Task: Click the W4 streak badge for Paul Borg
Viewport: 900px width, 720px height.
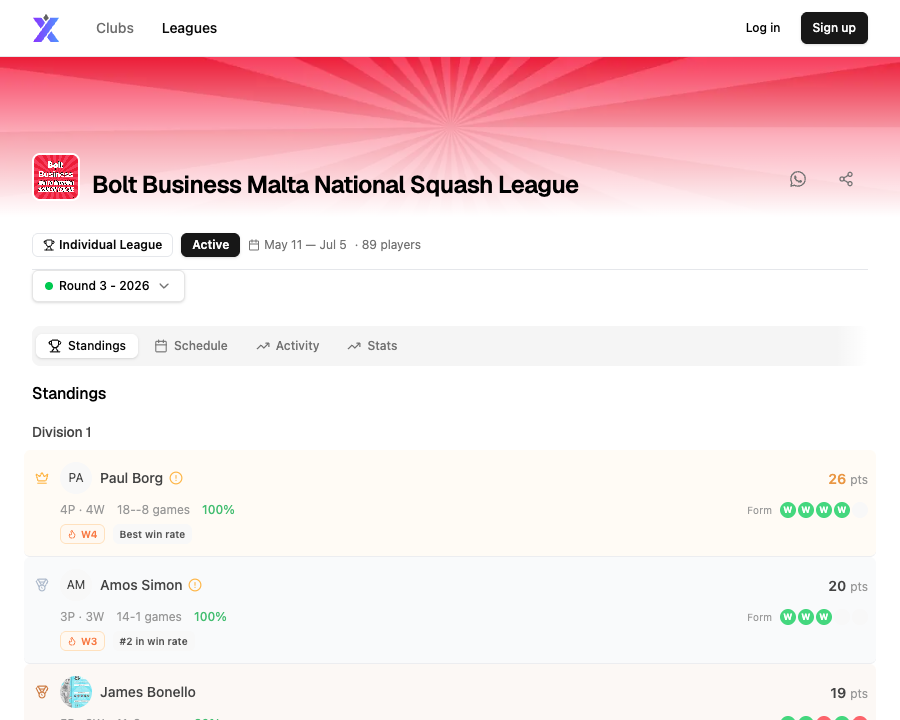Action: pyautogui.click(x=83, y=534)
